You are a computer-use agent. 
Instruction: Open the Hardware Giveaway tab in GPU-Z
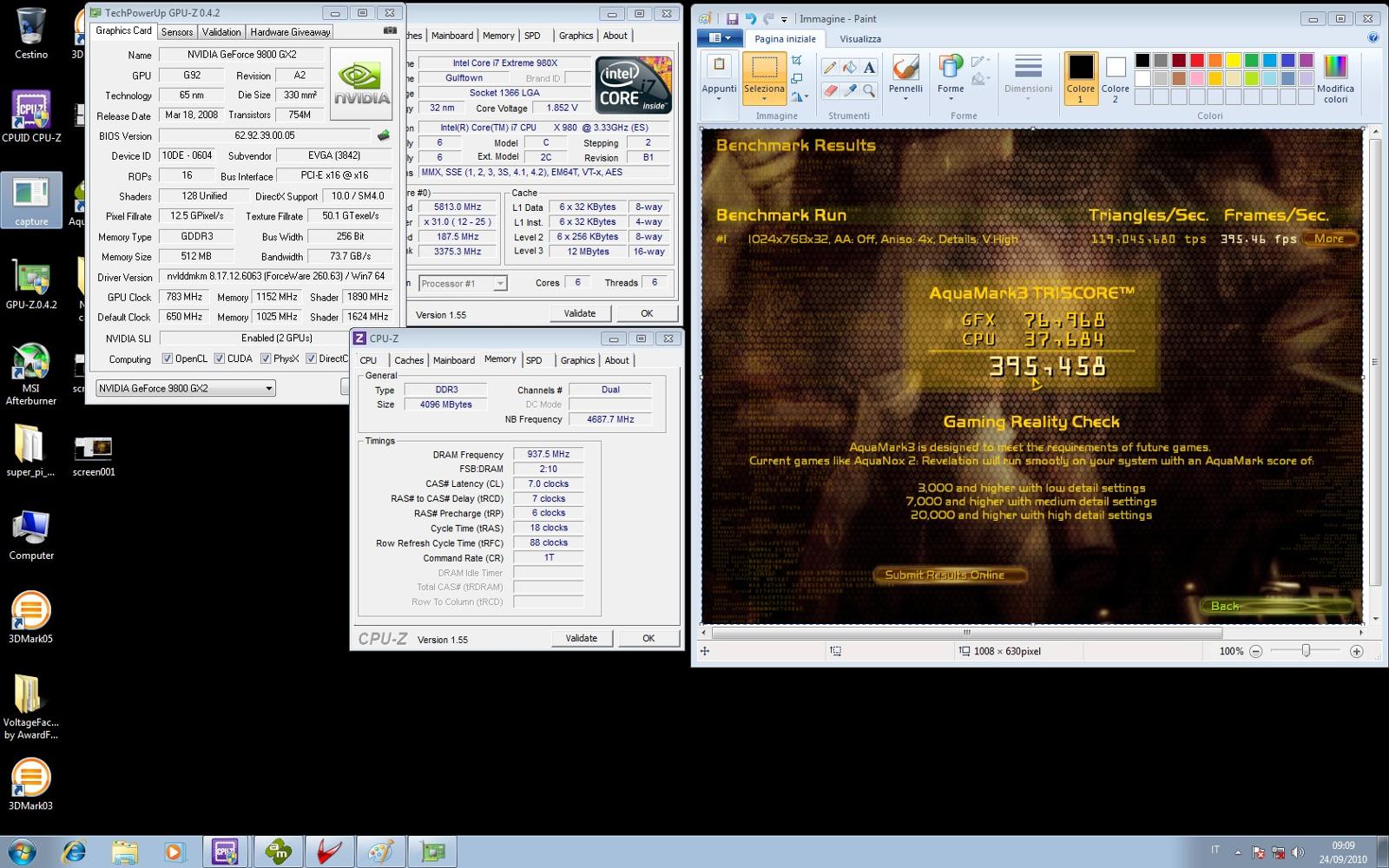point(290,32)
